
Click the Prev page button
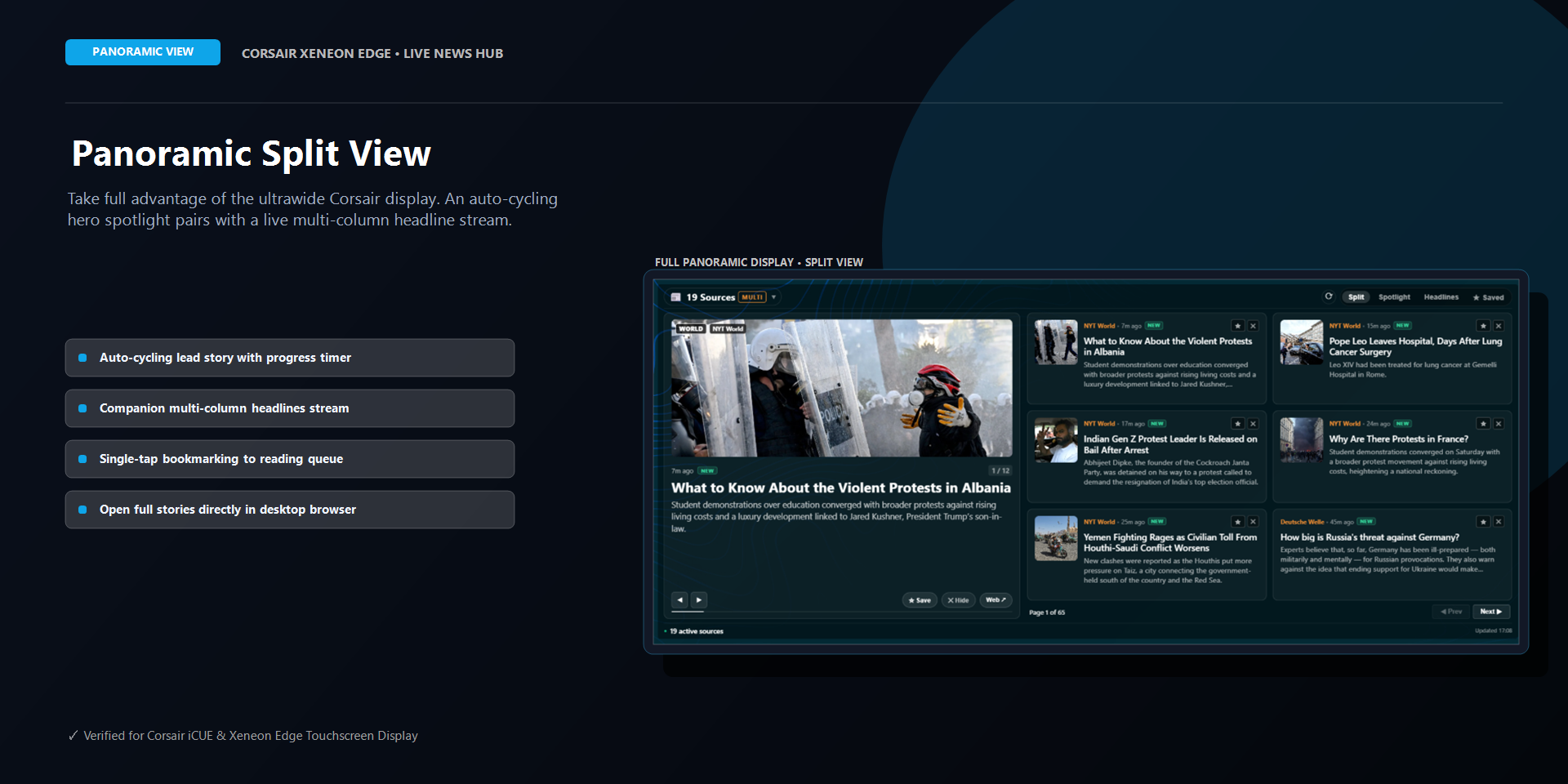pyautogui.click(x=1451, y=612)
